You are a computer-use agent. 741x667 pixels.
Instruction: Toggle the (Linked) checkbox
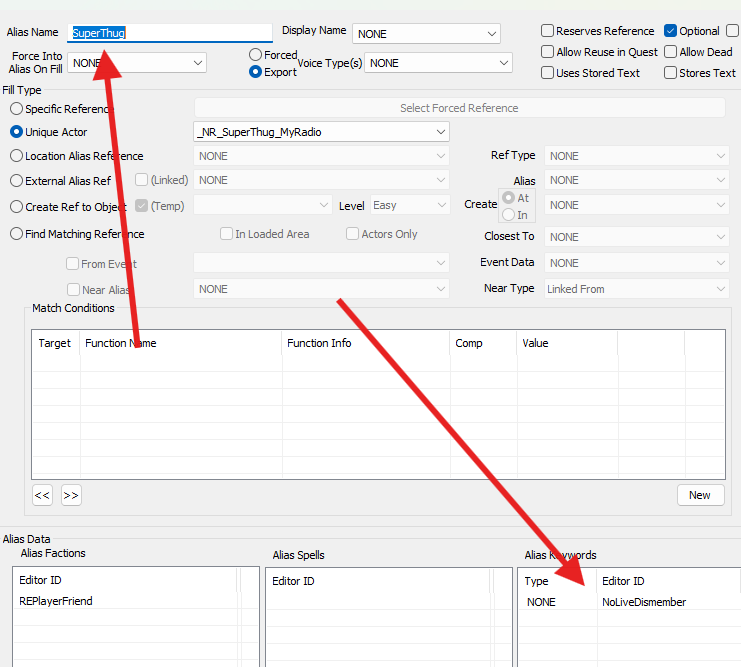pyautogui.click(x=141, y=180)
